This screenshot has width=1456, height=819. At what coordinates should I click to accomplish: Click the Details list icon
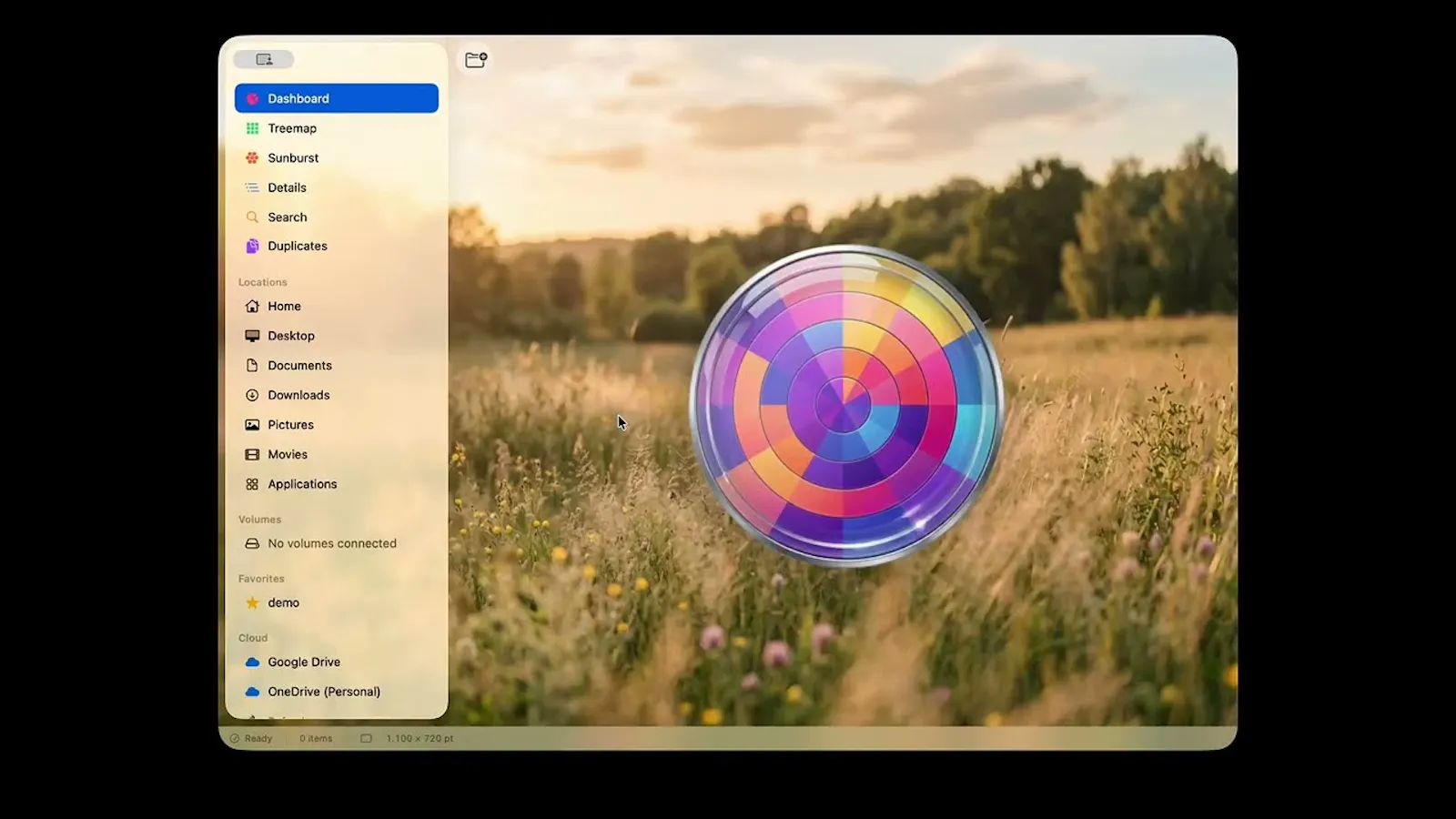click(252, 187)
